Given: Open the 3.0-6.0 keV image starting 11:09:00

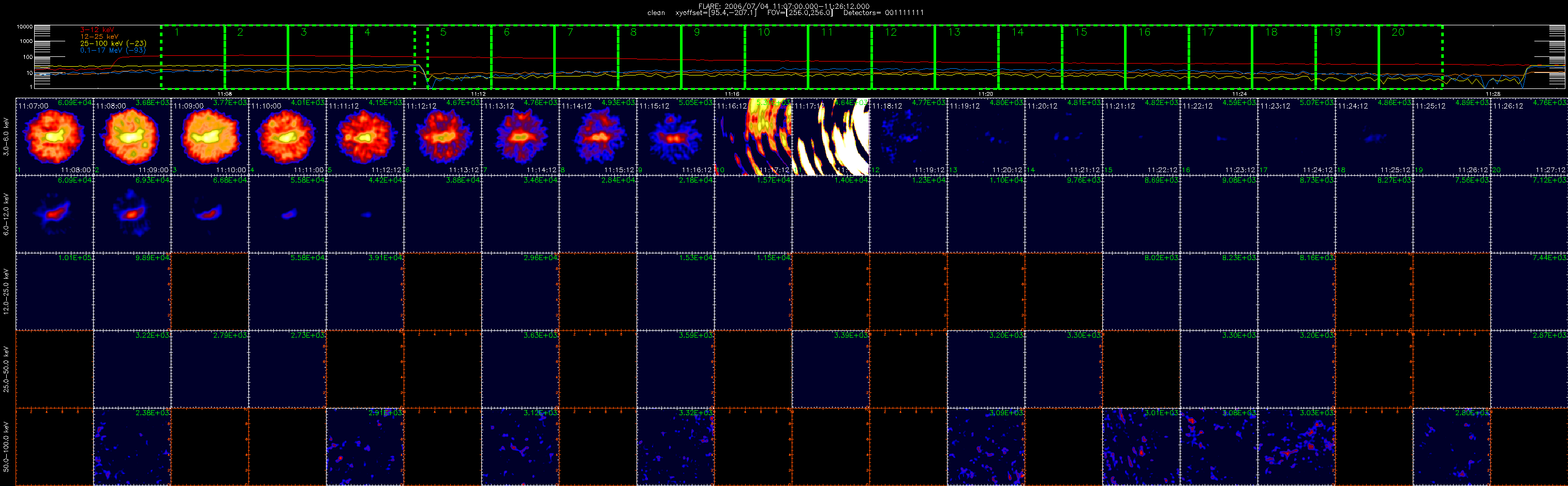Looking at the screenshot, I should point(210,137).
